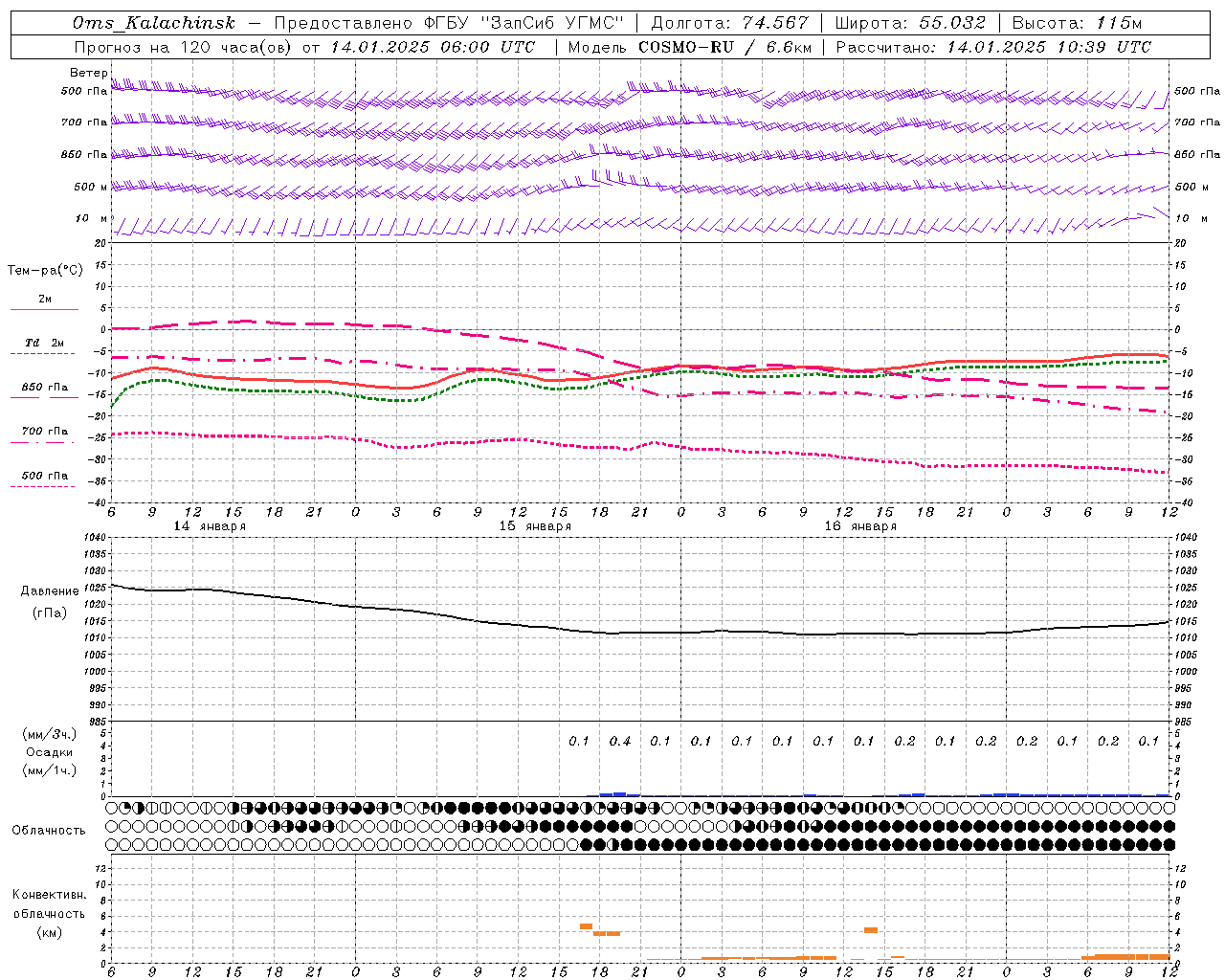
Task: Click the Облачность panel label
Action: pos(49,831)
